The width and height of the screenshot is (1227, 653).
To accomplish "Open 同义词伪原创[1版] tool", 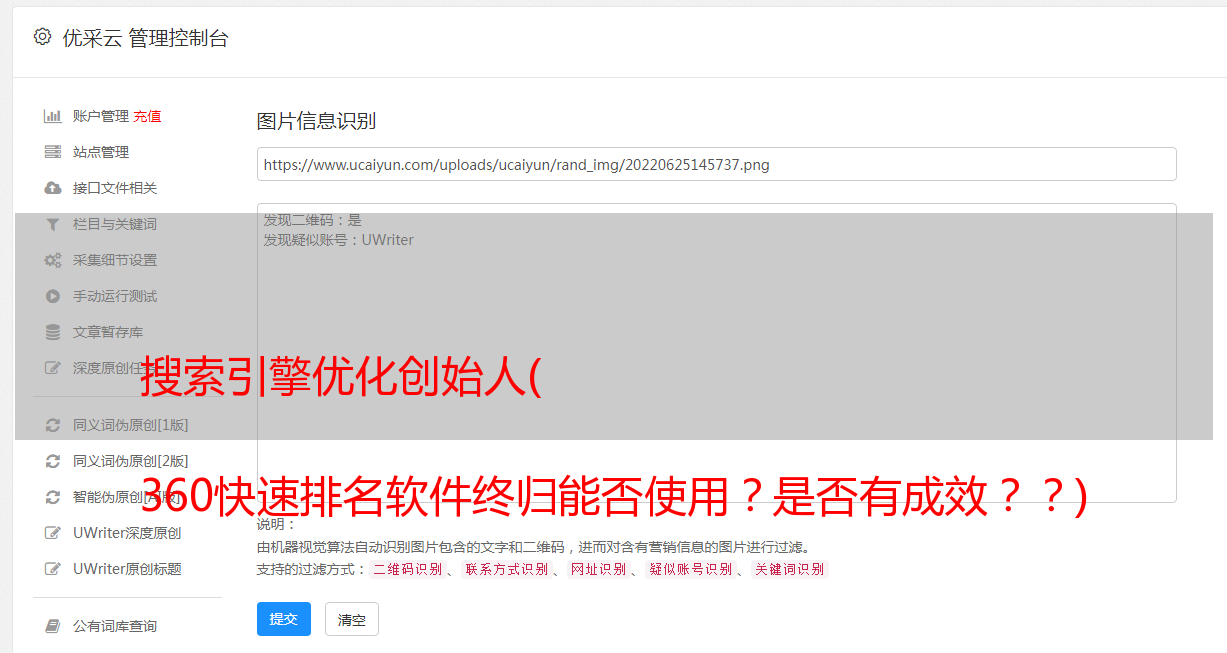I will [131, 425].
